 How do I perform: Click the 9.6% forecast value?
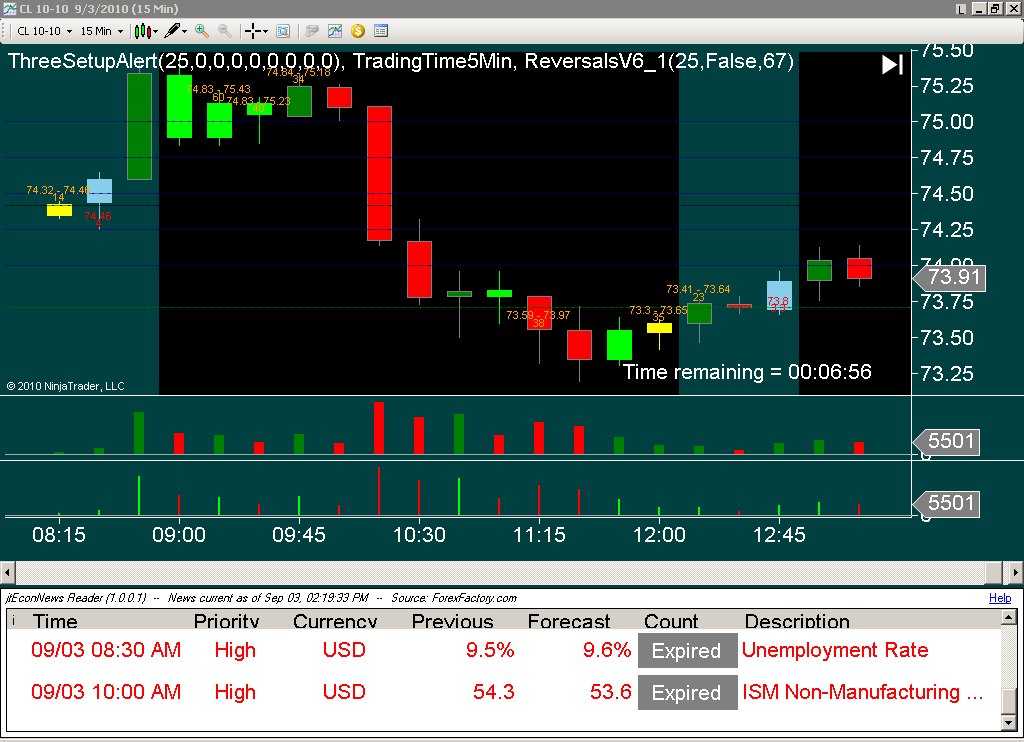coord(607,650)
